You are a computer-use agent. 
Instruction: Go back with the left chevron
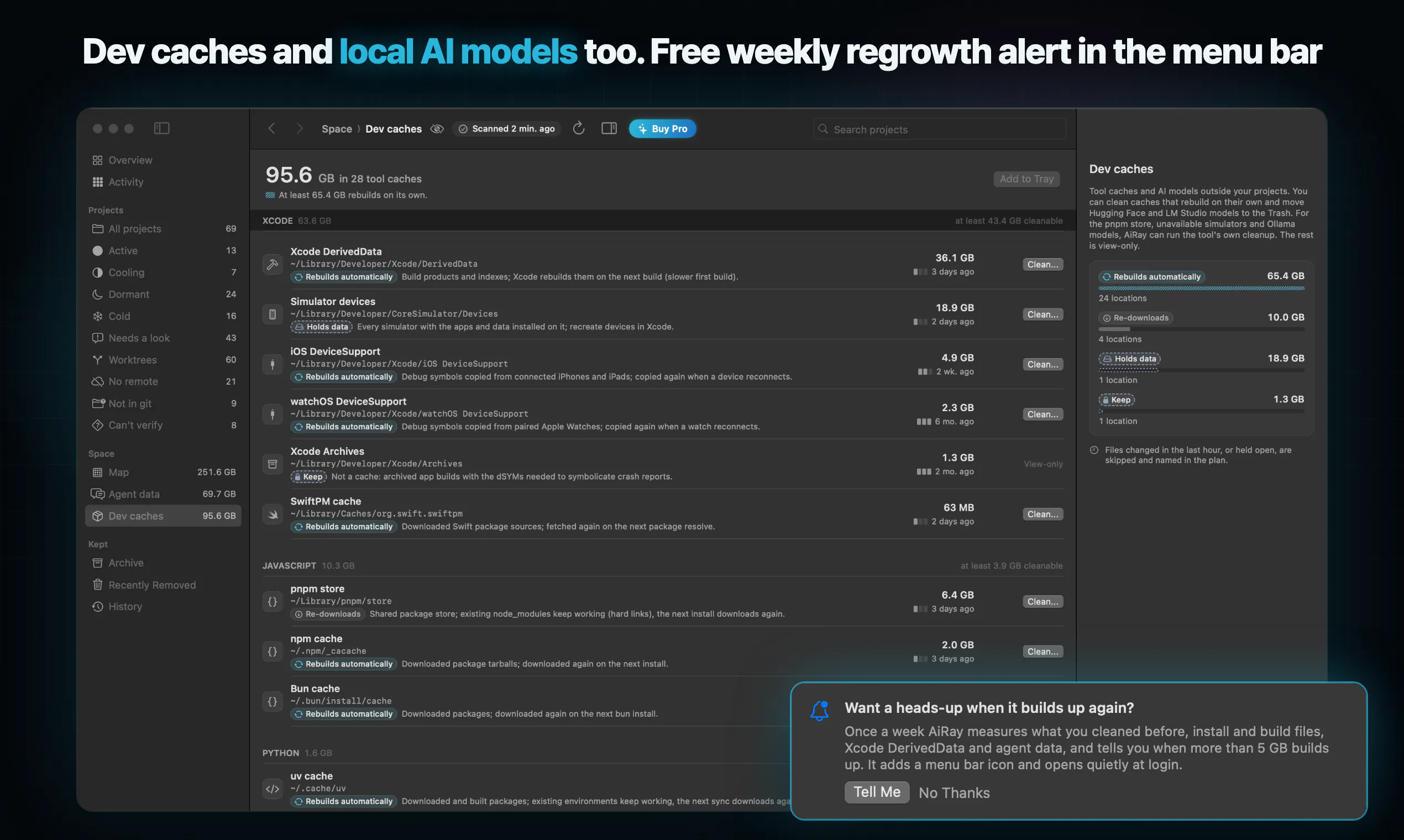(272, 129)
